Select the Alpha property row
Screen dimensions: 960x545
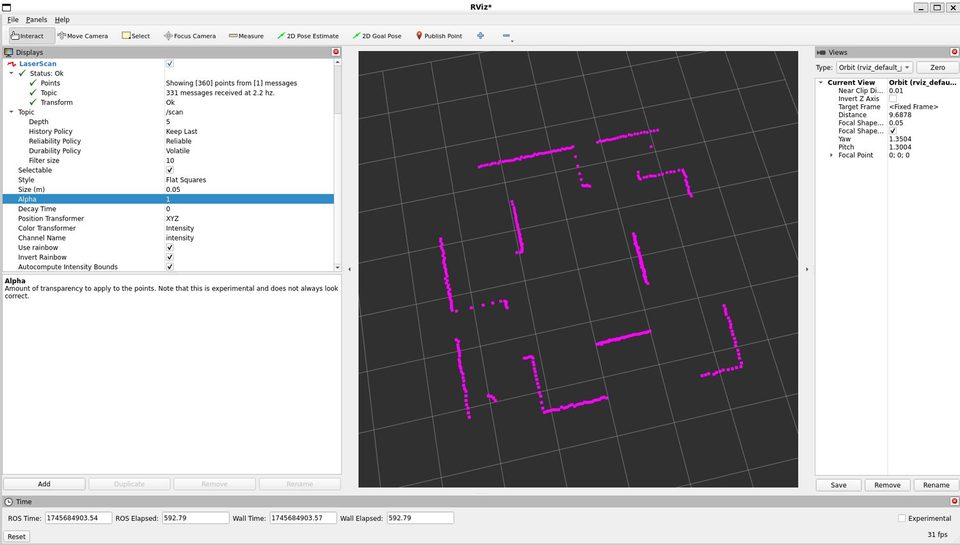pyautogui.click(x=168, y=199)
